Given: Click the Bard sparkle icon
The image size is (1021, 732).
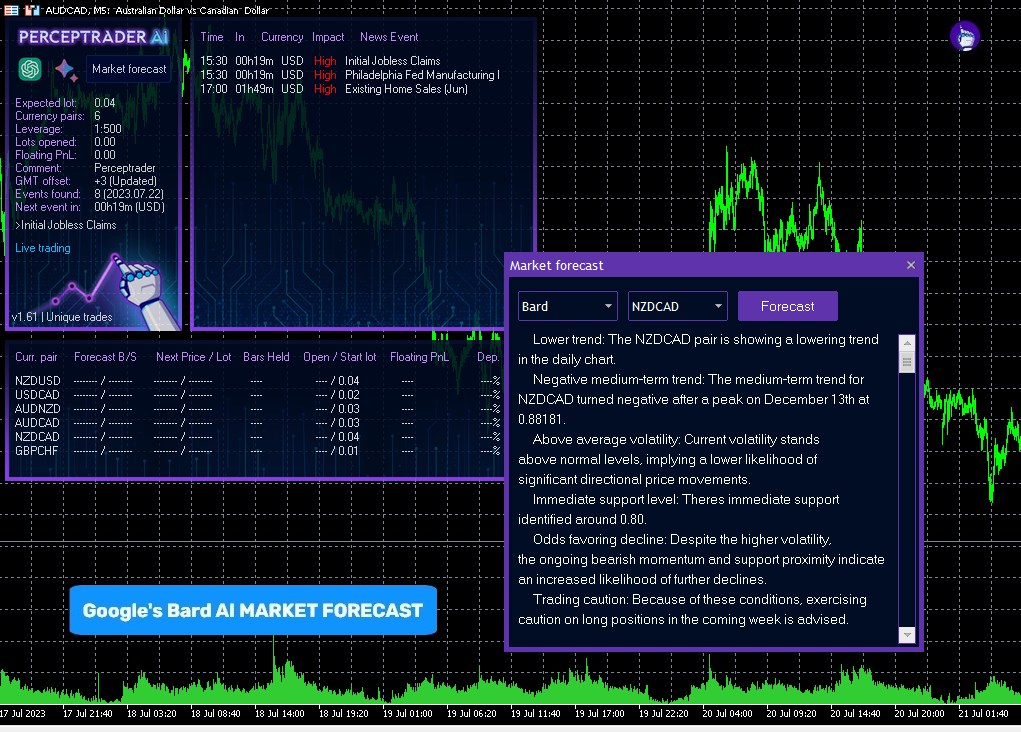Looking at the screenshot, I should tap(66, 69).
